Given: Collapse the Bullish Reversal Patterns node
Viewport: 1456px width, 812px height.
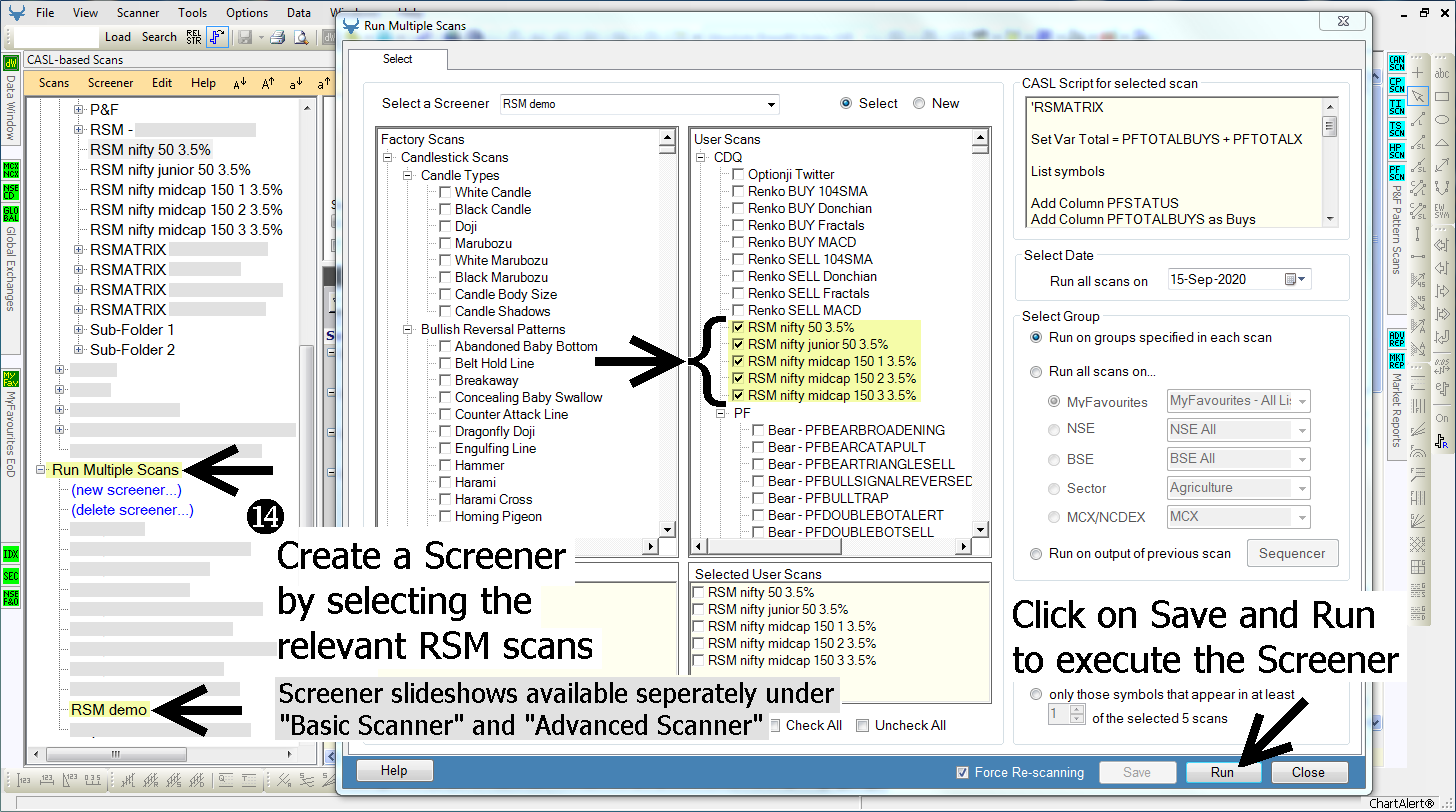Looking at the screenshot, I should pyautogui.click(x=409, y=329).
